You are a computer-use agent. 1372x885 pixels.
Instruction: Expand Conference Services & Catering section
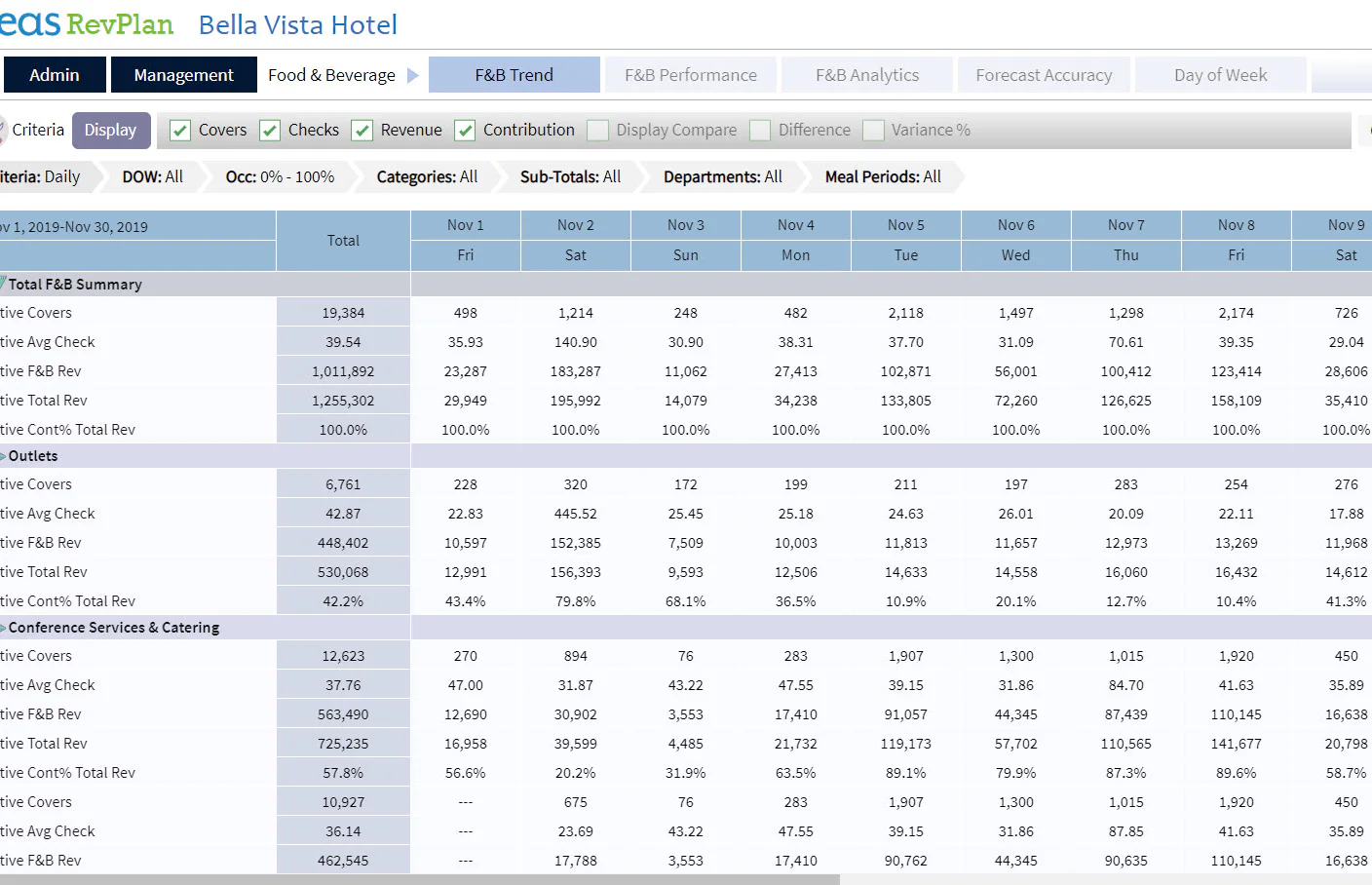3,628
